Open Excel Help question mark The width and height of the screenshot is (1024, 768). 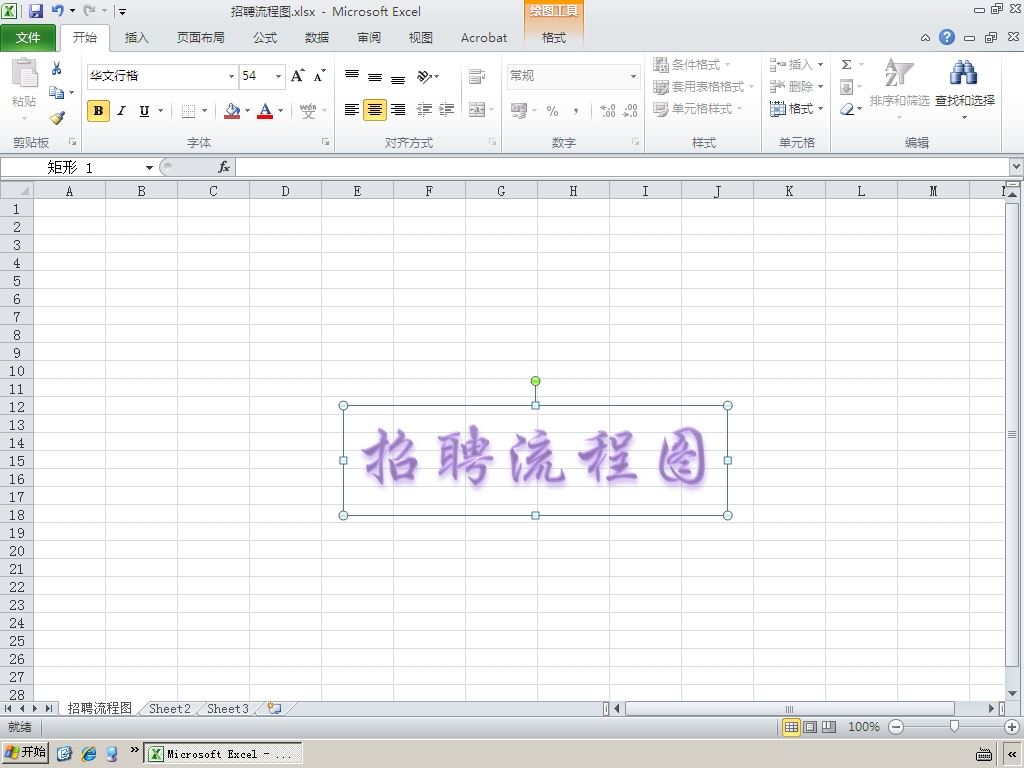tap(947, 37)
